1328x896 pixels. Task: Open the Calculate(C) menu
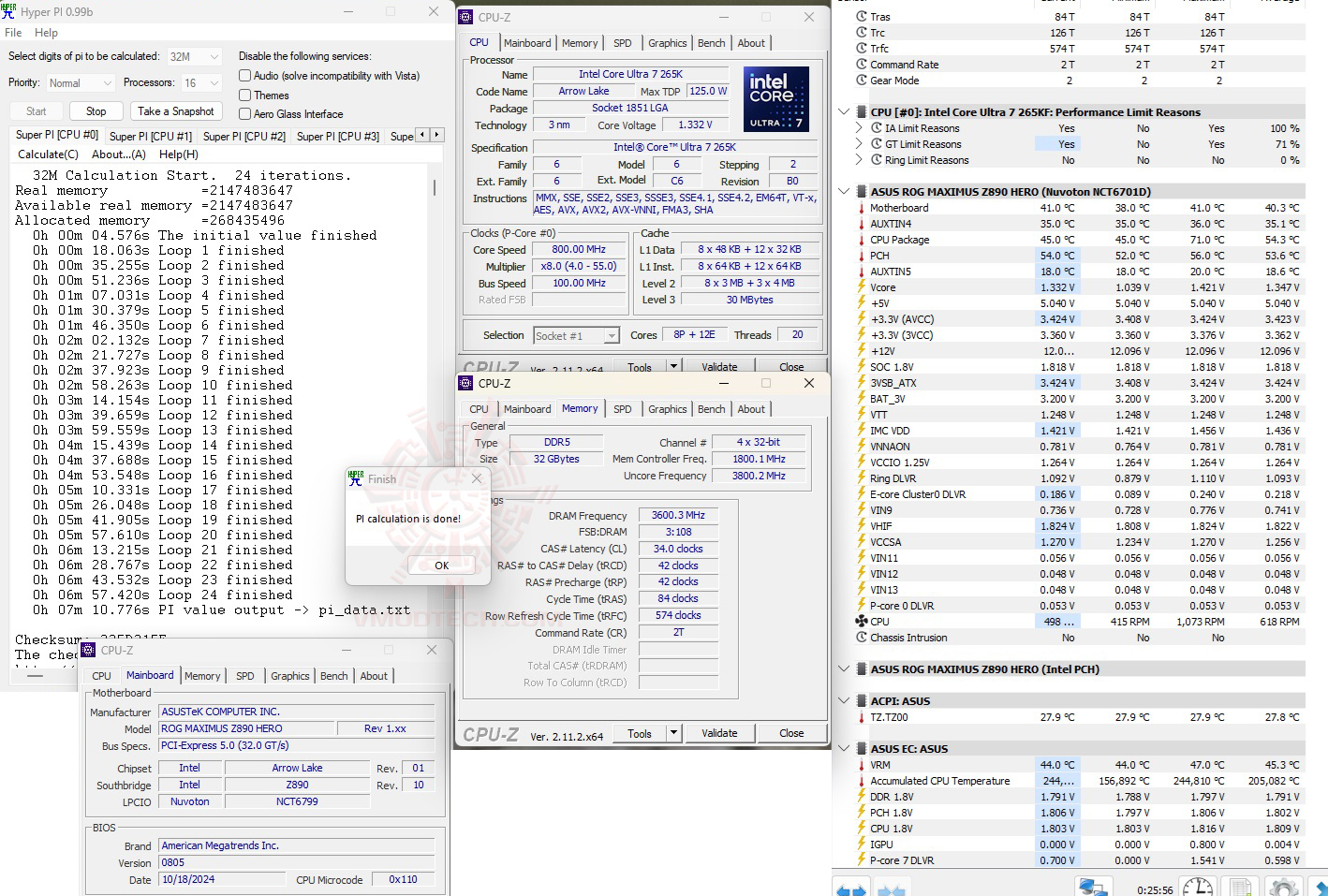coord(48,154)
